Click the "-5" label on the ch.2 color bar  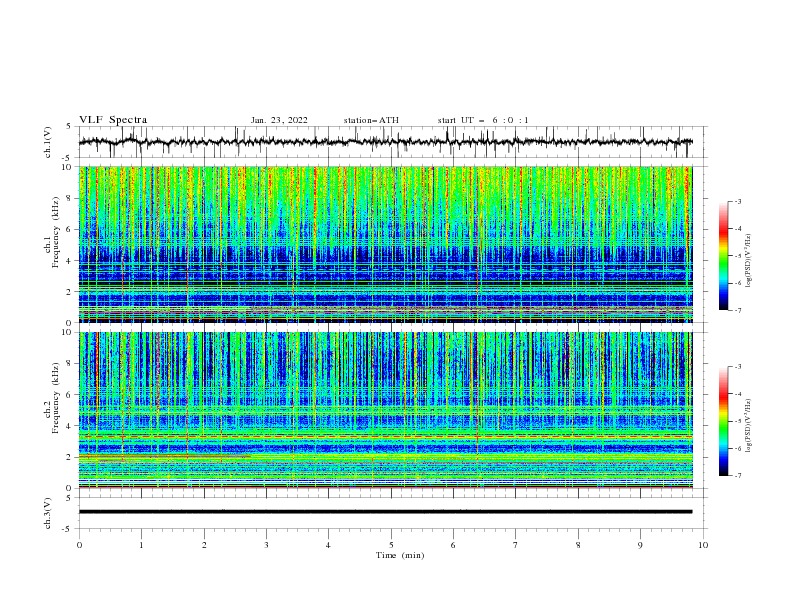738,421
